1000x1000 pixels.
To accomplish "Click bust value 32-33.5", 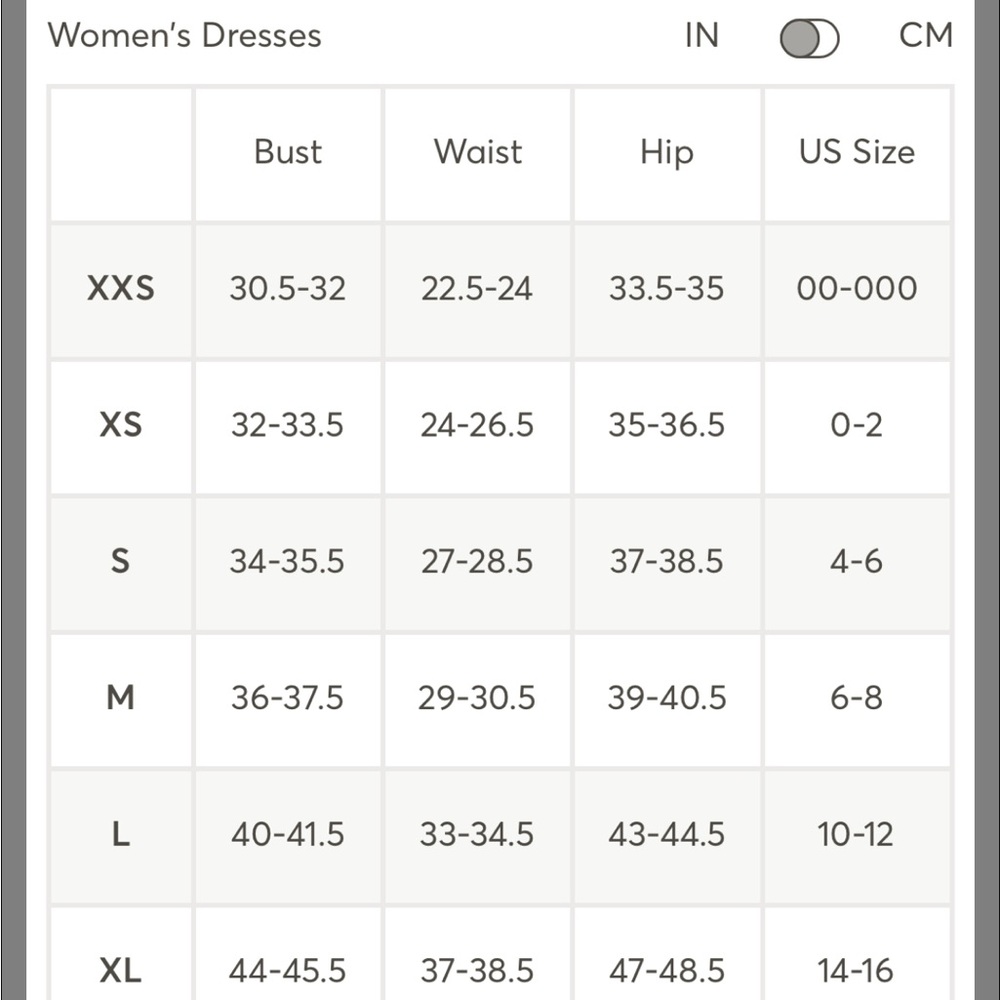I will [x=288, y=425].
